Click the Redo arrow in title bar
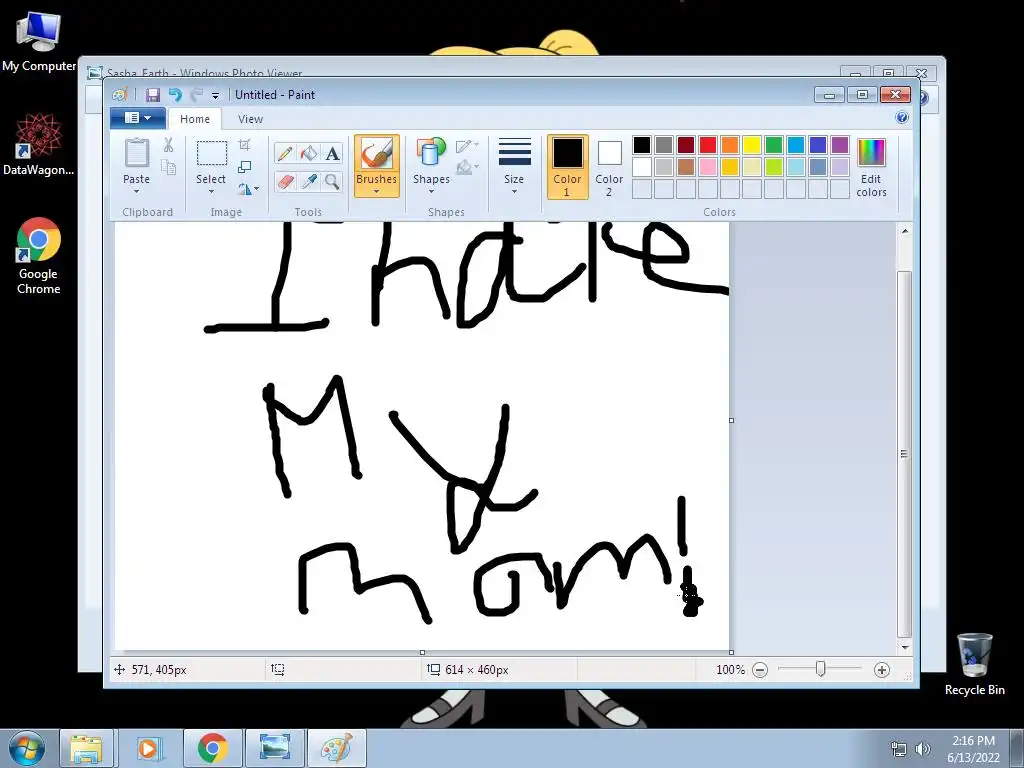The height and width of the screenshot is (768, 1024). [x=197, y=95]
